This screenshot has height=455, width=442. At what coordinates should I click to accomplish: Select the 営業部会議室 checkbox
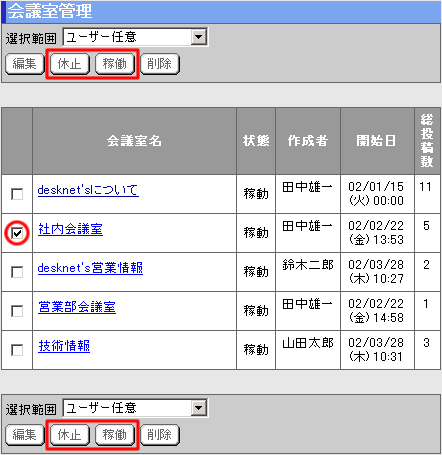(17, 311)
